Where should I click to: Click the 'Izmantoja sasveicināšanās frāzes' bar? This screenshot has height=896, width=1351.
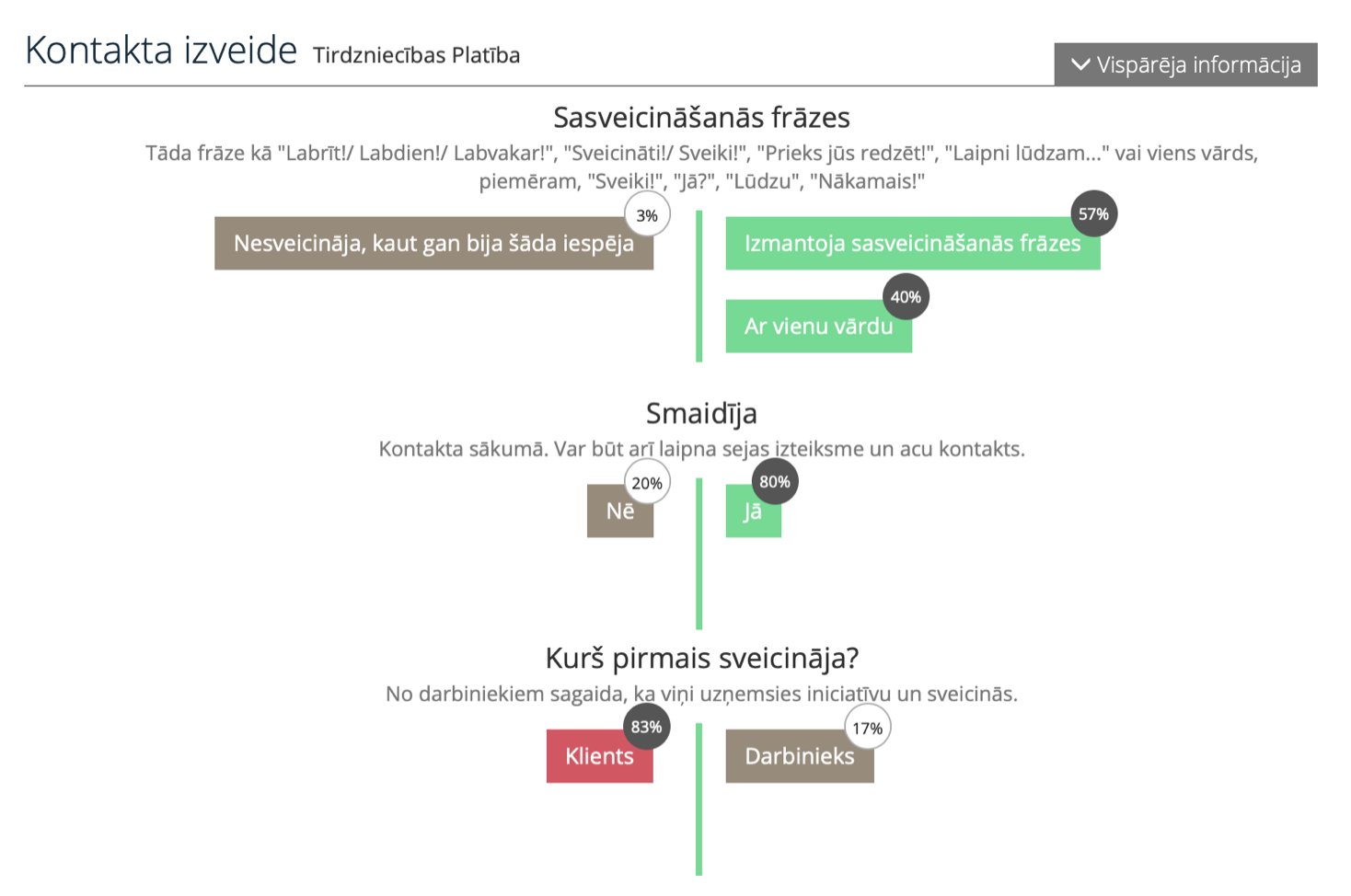(x=911, y=244)
